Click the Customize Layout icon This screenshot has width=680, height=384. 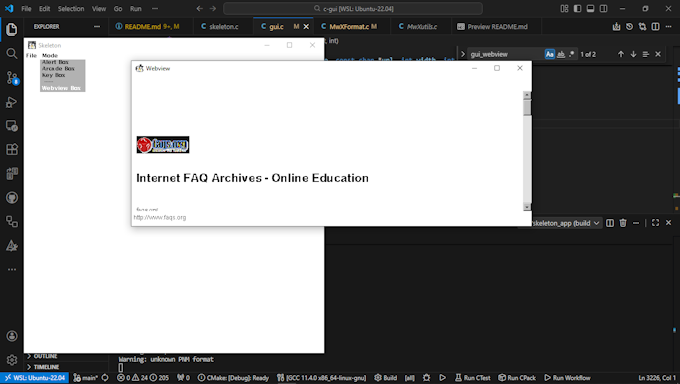pos(564,9)
